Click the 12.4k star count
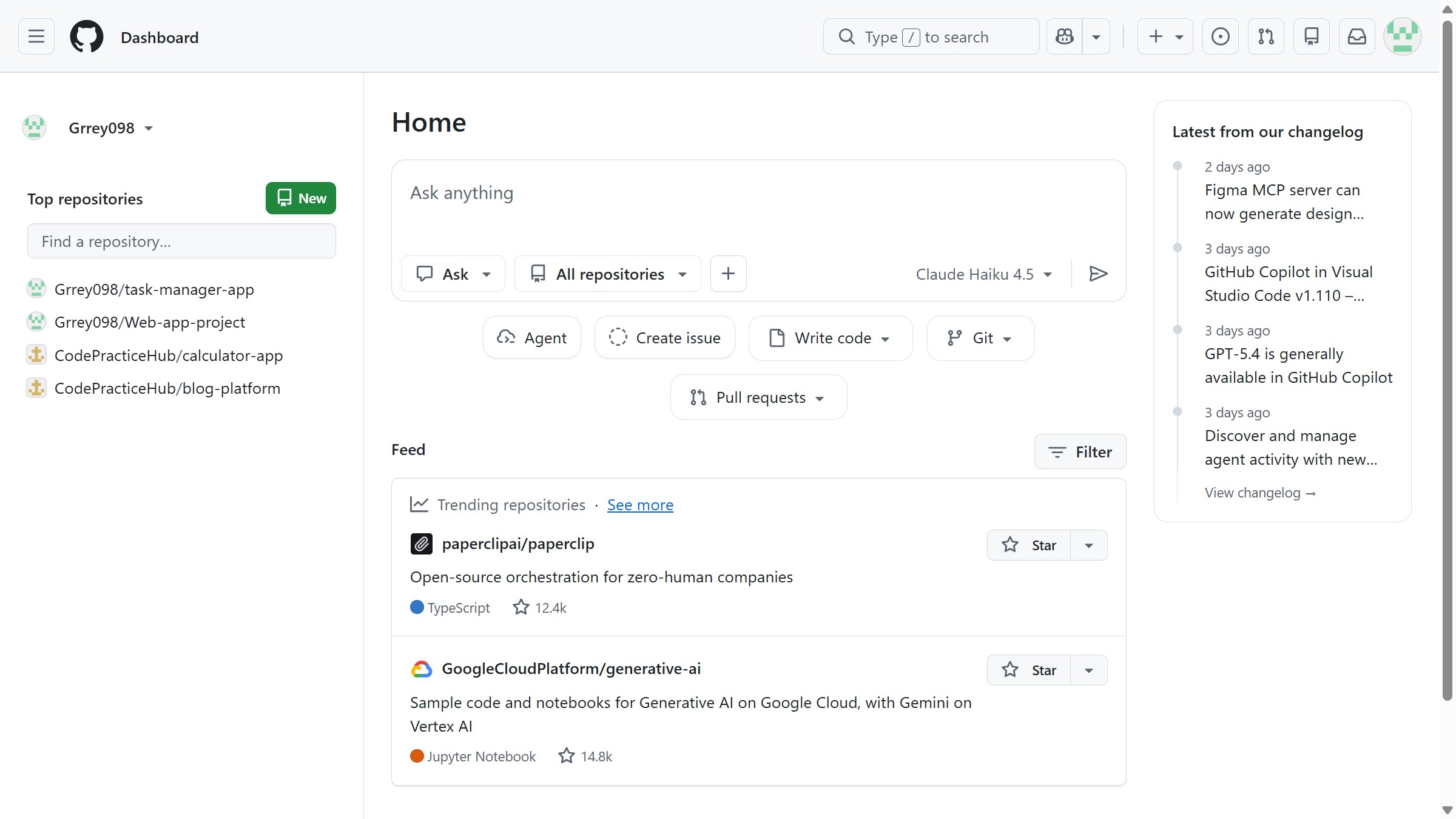The image size is (1456, 819). pyautogui.click(x=539, y=608)
